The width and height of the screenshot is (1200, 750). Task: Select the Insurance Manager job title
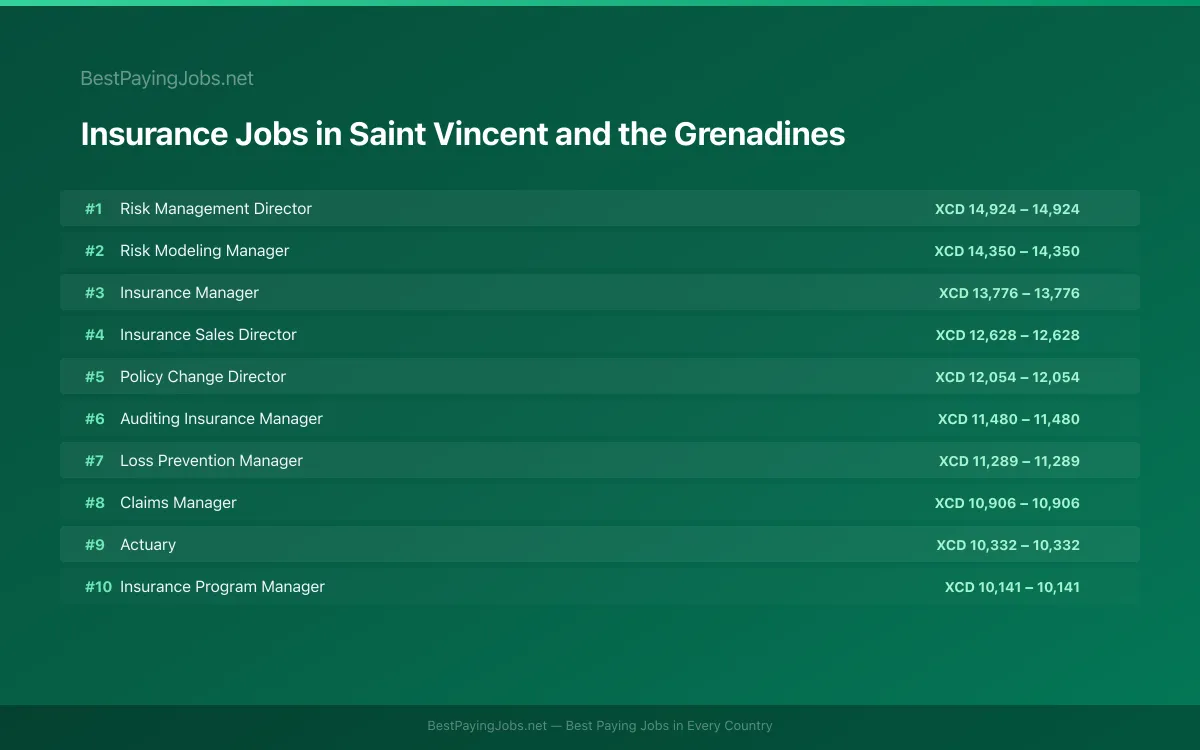click(x=189, y=293)
